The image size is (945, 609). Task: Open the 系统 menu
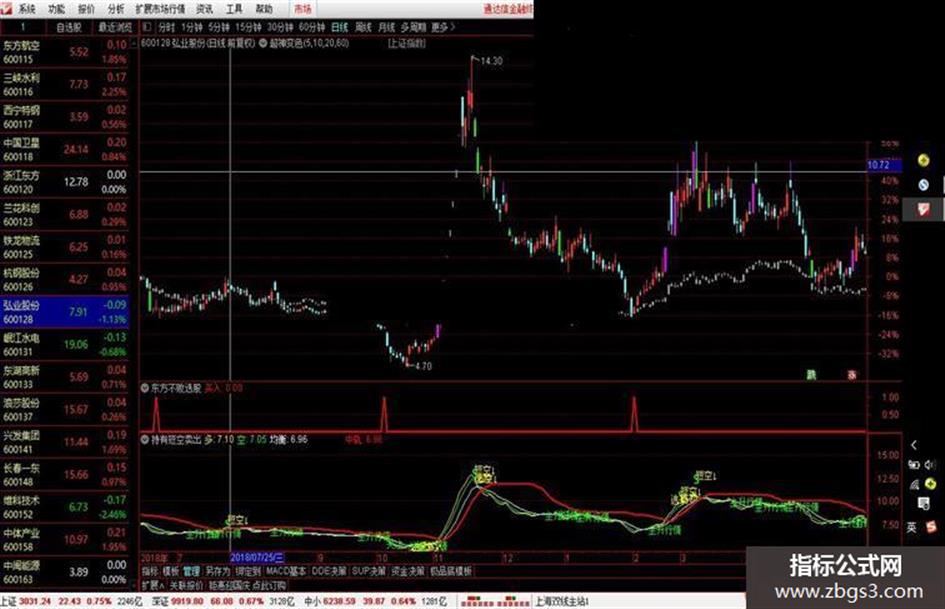coord(28,9)
